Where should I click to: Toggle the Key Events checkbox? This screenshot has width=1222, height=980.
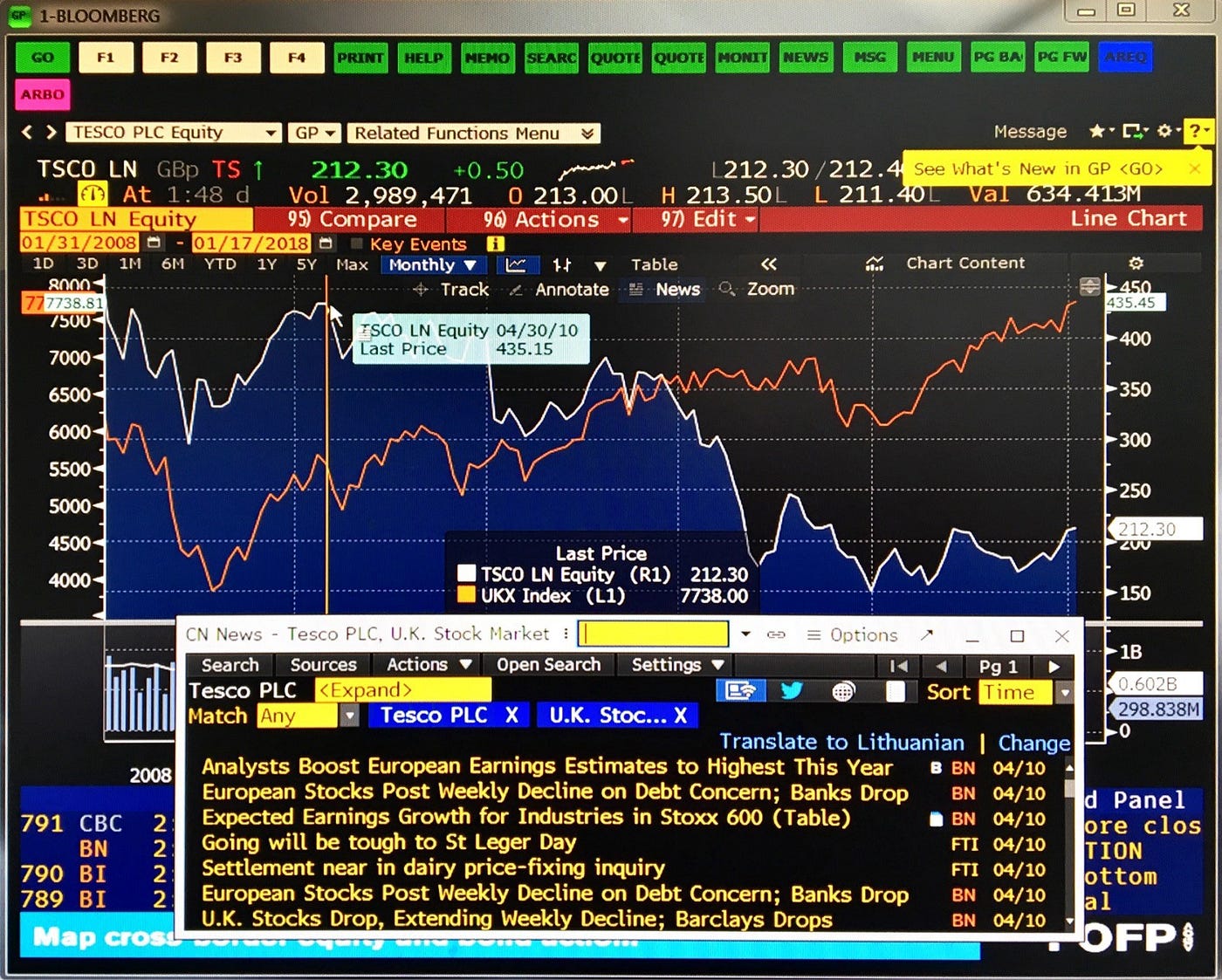(x=355, y=243)
